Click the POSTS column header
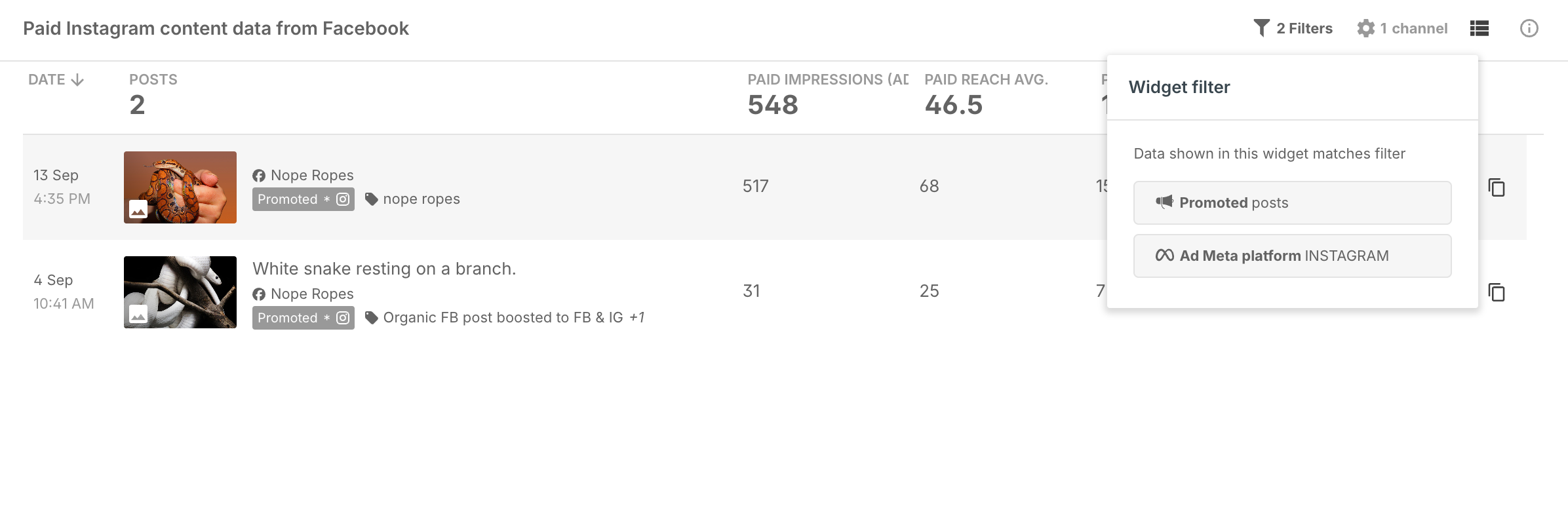 [x=153, y=80]
